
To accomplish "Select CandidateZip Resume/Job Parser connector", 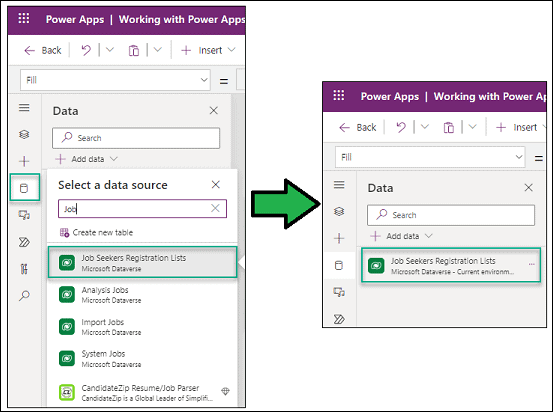I will [x=142, y=392].
